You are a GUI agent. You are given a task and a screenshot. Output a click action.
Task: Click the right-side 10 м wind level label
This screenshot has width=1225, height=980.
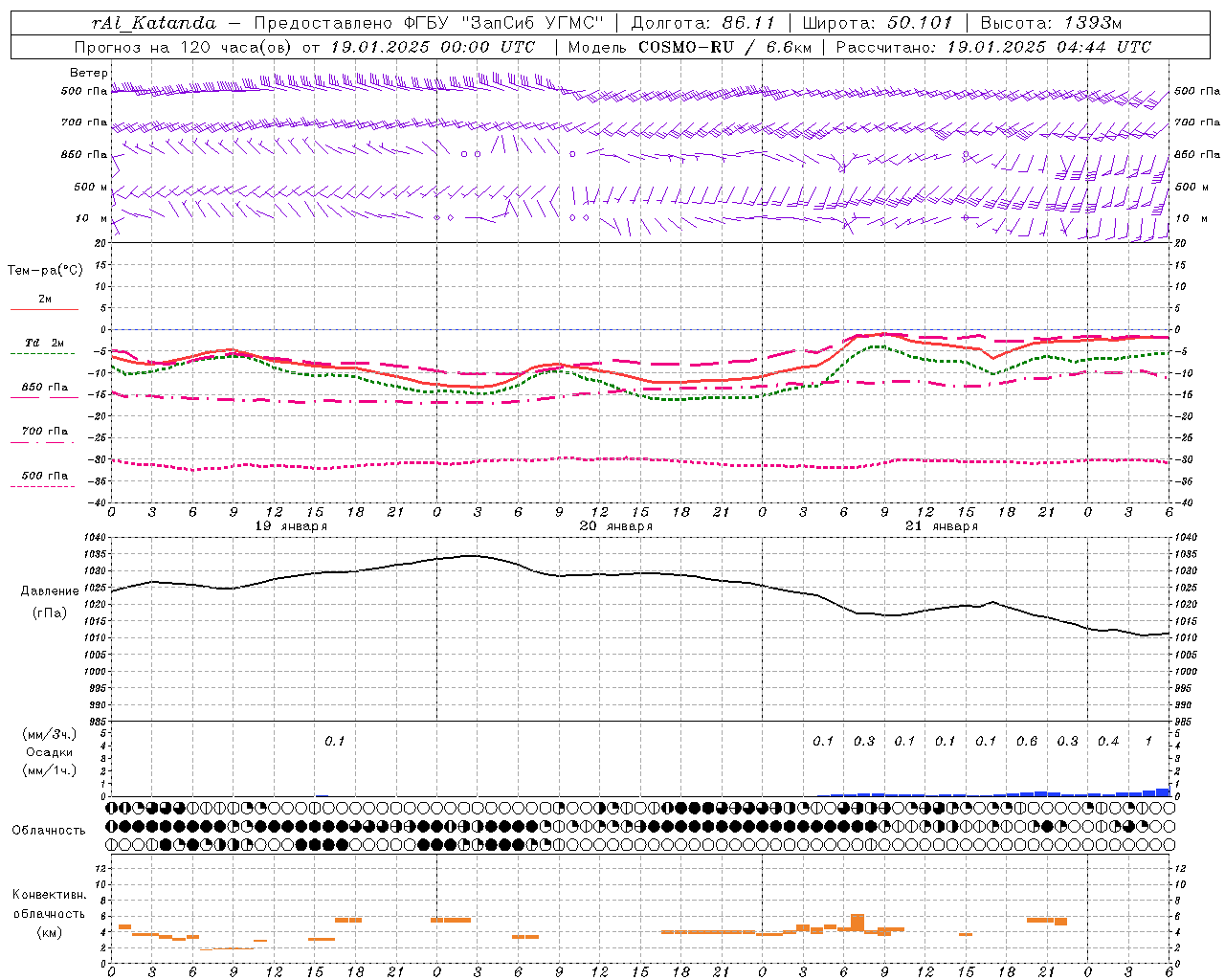(x=1191, y=218)
